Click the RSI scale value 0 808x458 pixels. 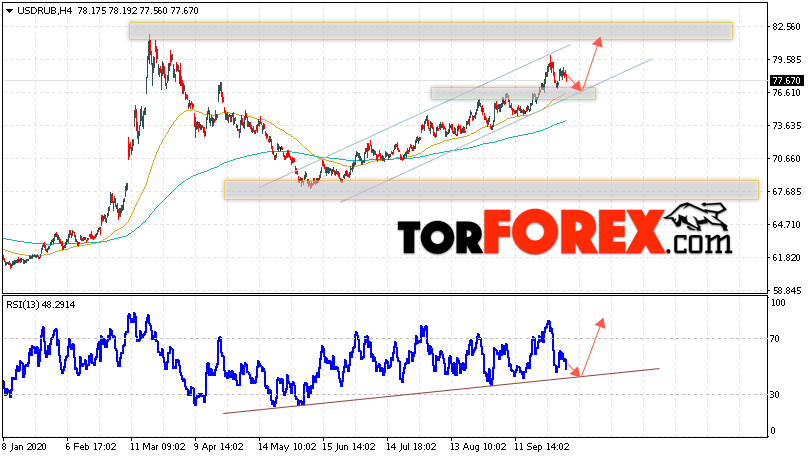click(773, 431)
